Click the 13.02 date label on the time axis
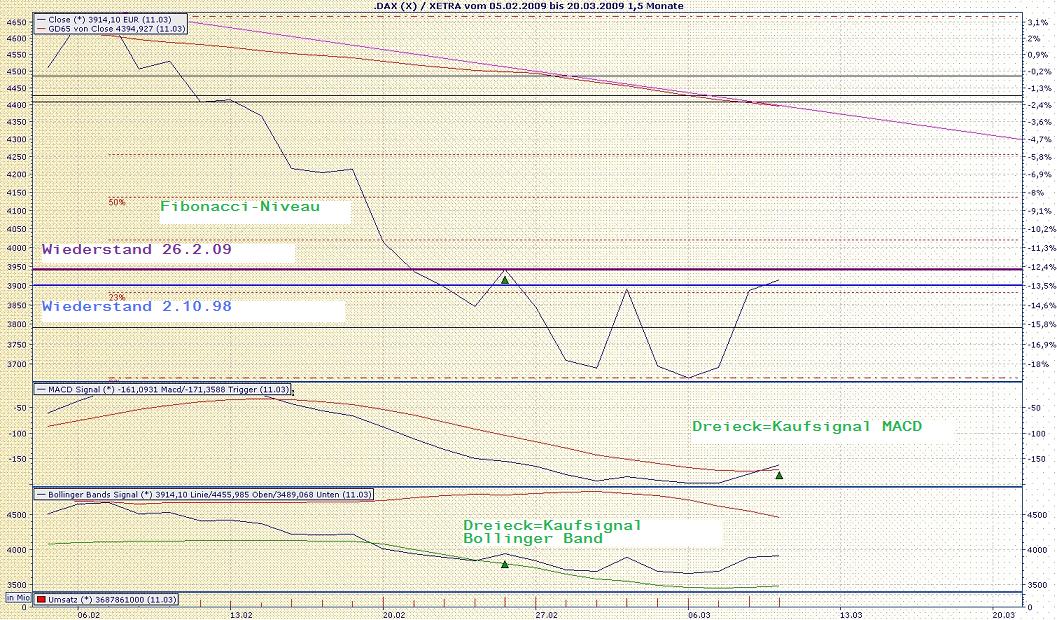Image resolution: width=1057 pixels, height=620 pixels. [x=241, y=612]
